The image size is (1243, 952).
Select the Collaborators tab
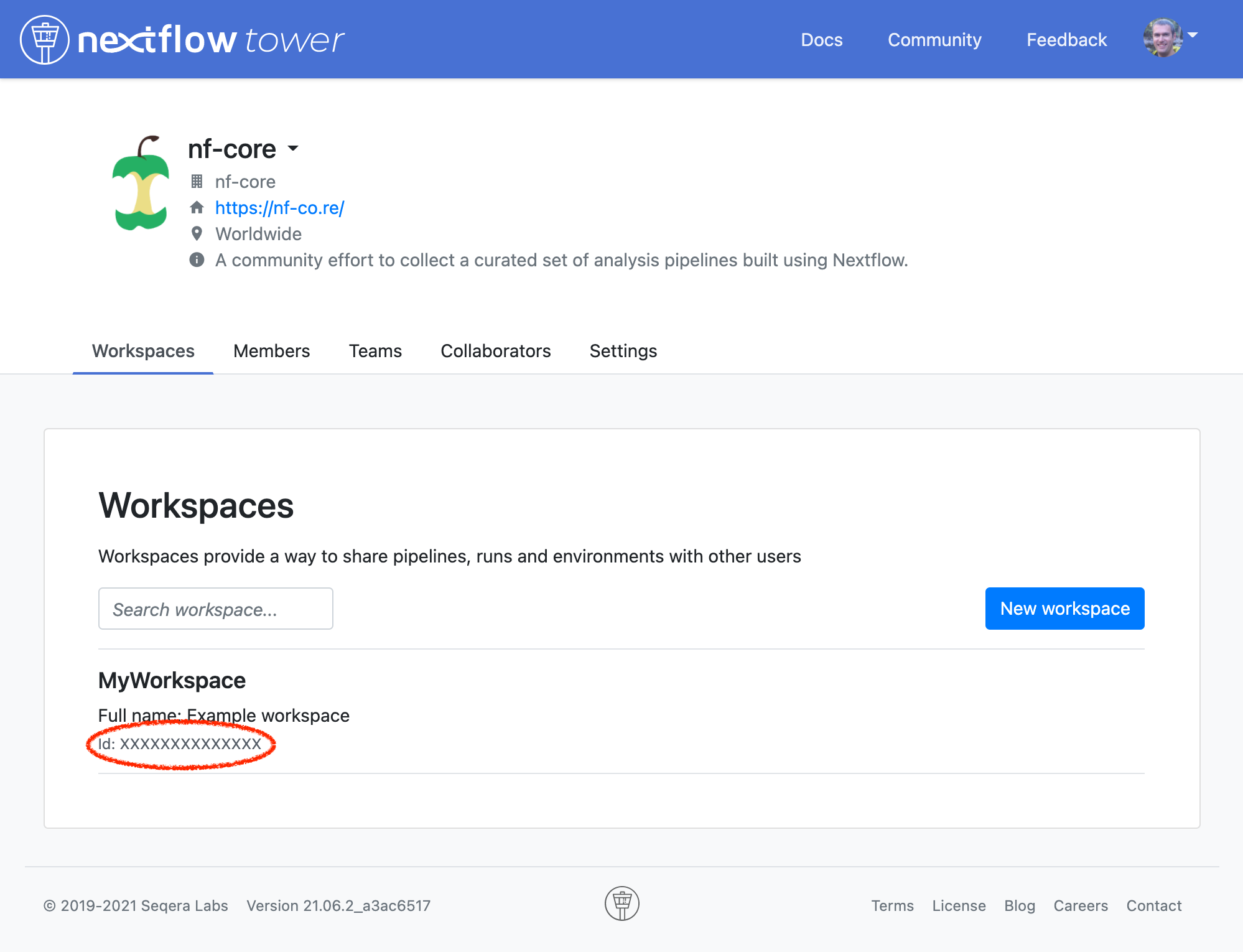pos(495,351)
